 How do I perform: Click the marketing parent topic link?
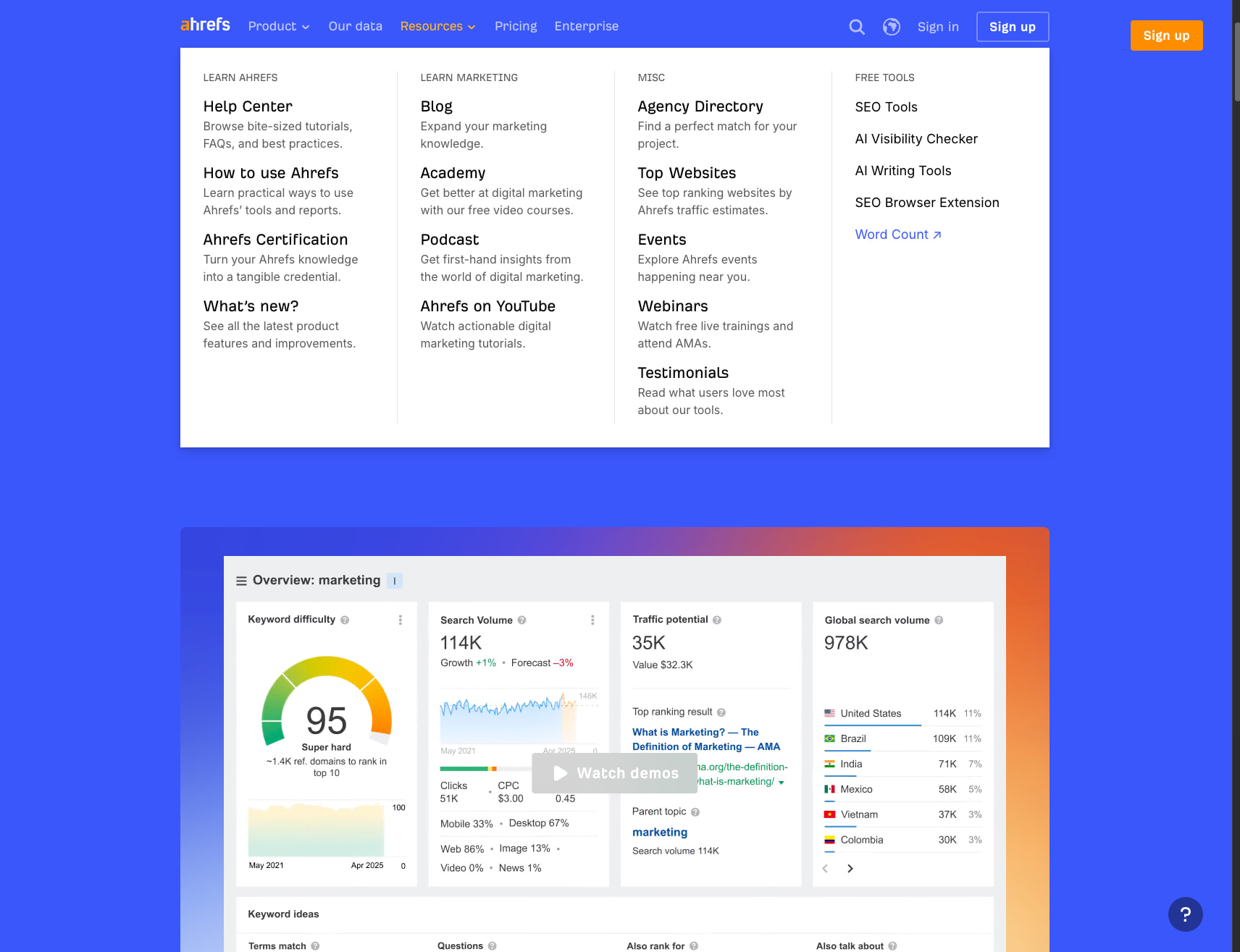pos(660,833)
